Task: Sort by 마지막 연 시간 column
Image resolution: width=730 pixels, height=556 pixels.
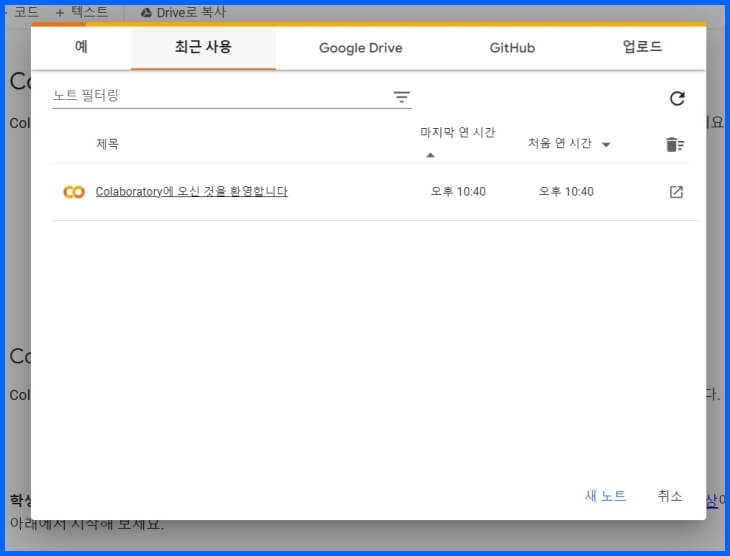Action: click(x=457, y=133)
